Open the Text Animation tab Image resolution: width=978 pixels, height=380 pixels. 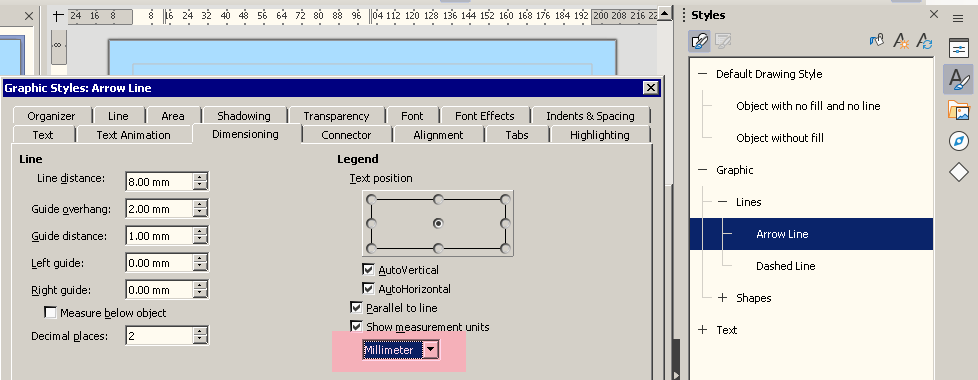[x=133, y=135]
